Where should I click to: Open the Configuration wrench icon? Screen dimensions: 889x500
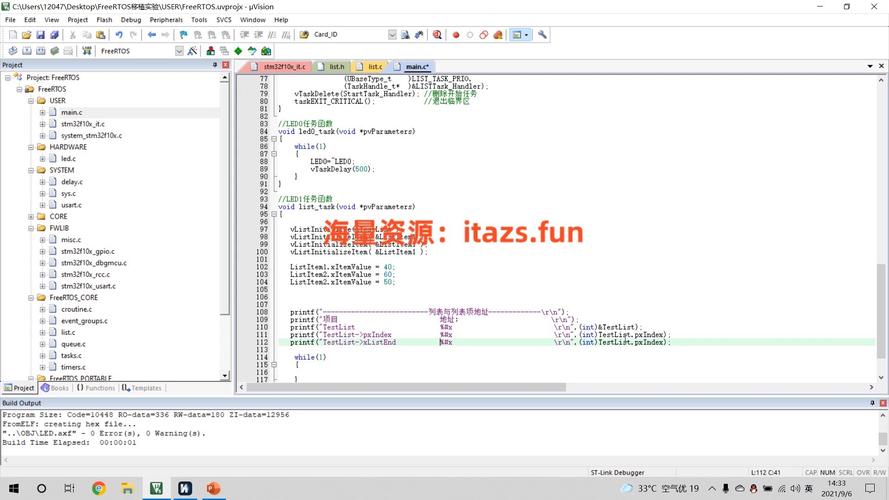point(543,35)
